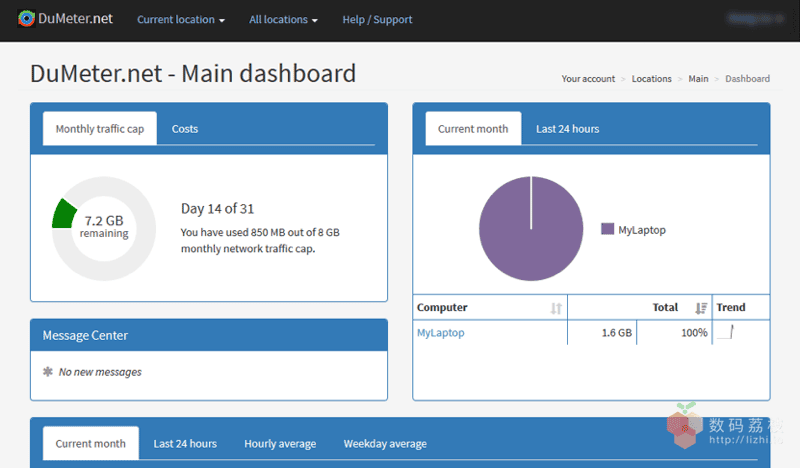
Task: Open the Weekday average tab
Action: (x=385, y=444)
